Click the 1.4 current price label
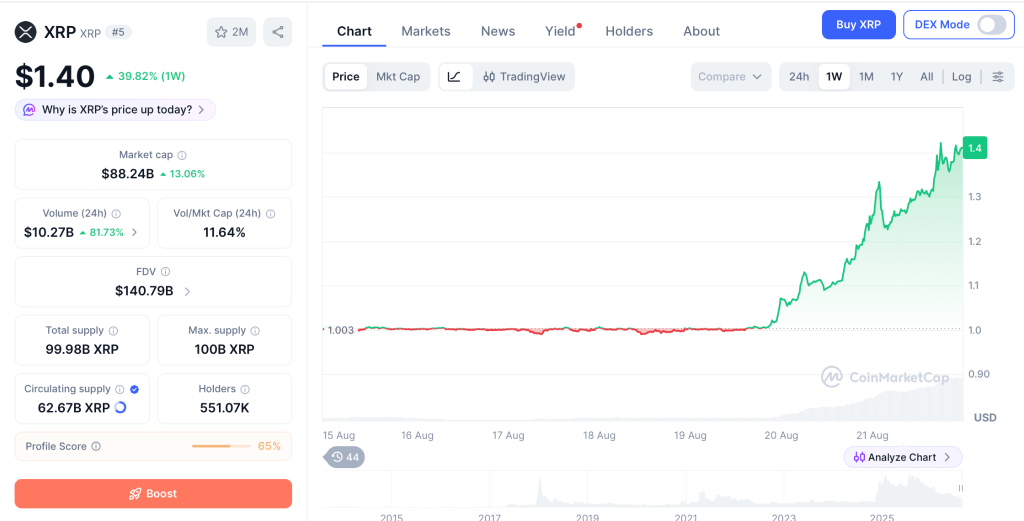 pyautogui.click(x=975, y=148)
